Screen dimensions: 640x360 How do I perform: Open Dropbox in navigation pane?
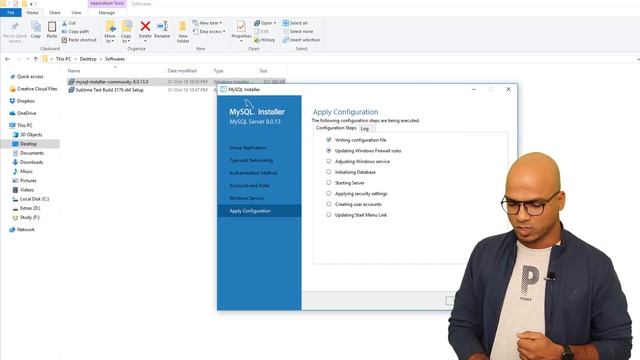26,101
